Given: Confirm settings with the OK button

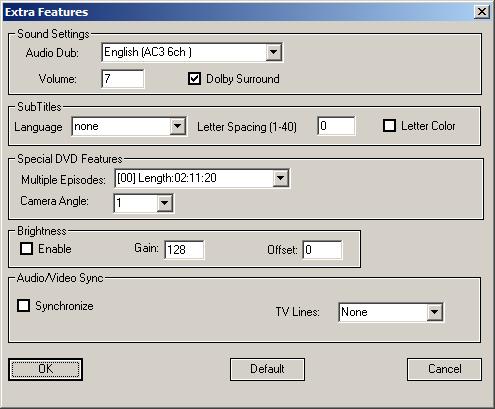Looking at the screenshot, I should coord(45,369).
